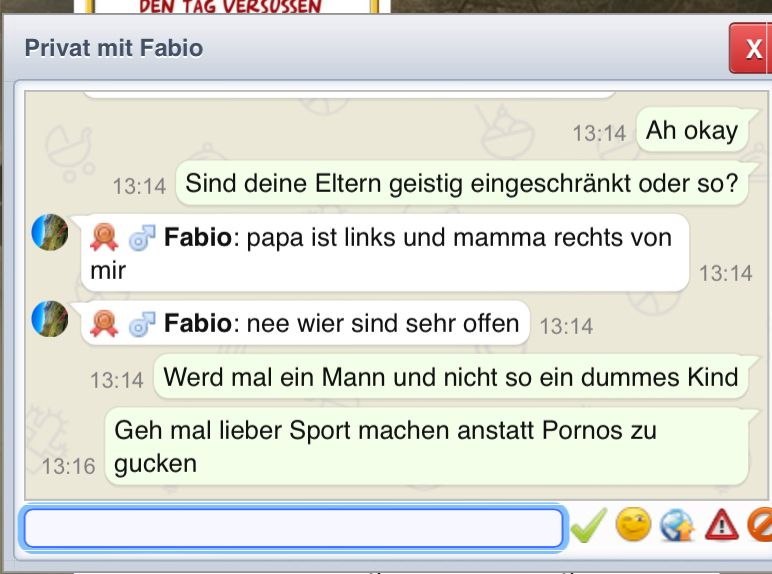Select the 'Geh mal lieber Sport' message bubble
The image size is (772, 574).
tap(426, 447)
